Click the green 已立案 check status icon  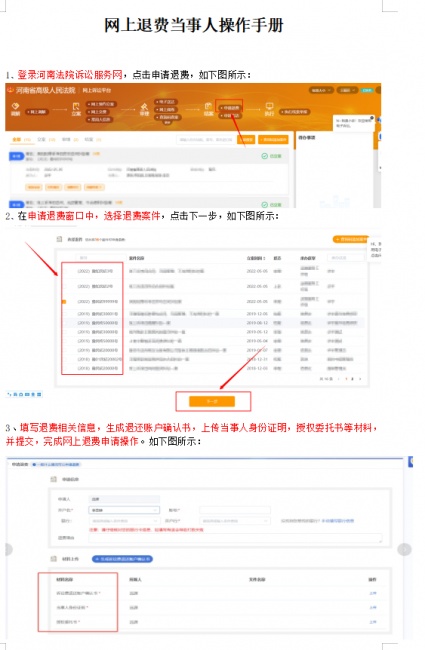264,156
